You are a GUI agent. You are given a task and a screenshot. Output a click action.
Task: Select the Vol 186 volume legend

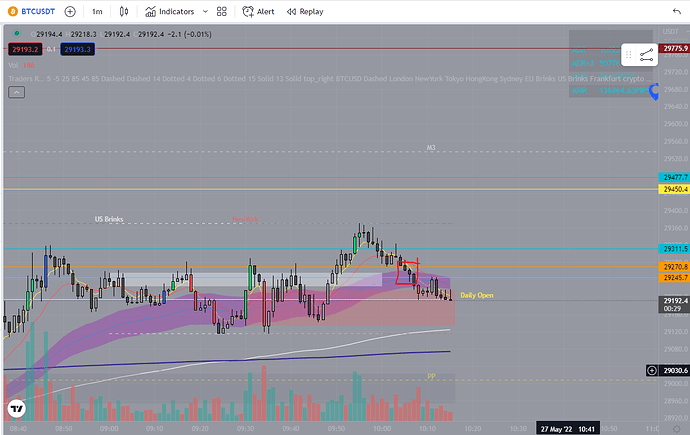pos(21,65)
